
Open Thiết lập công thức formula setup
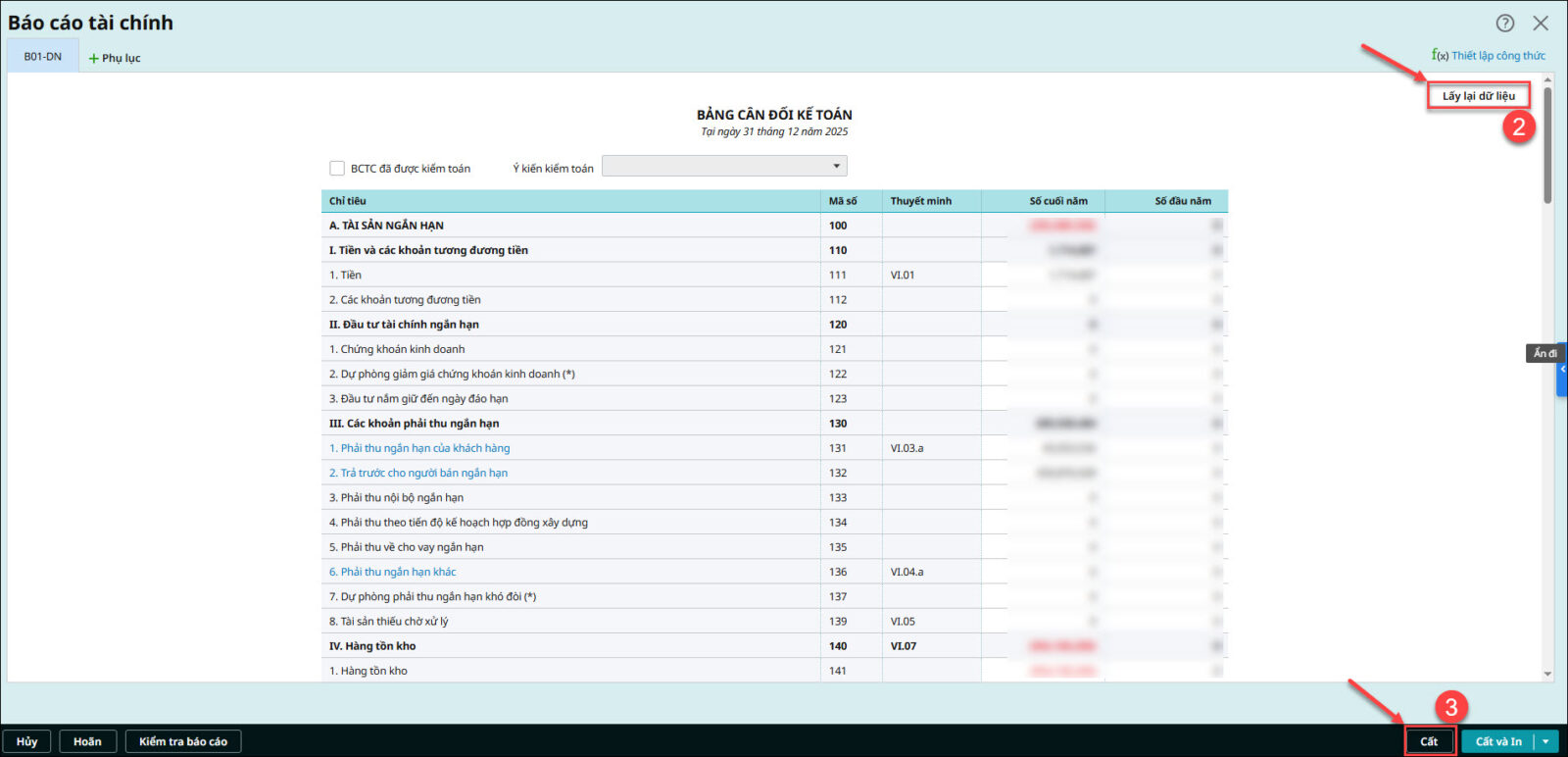[1489, 56]
